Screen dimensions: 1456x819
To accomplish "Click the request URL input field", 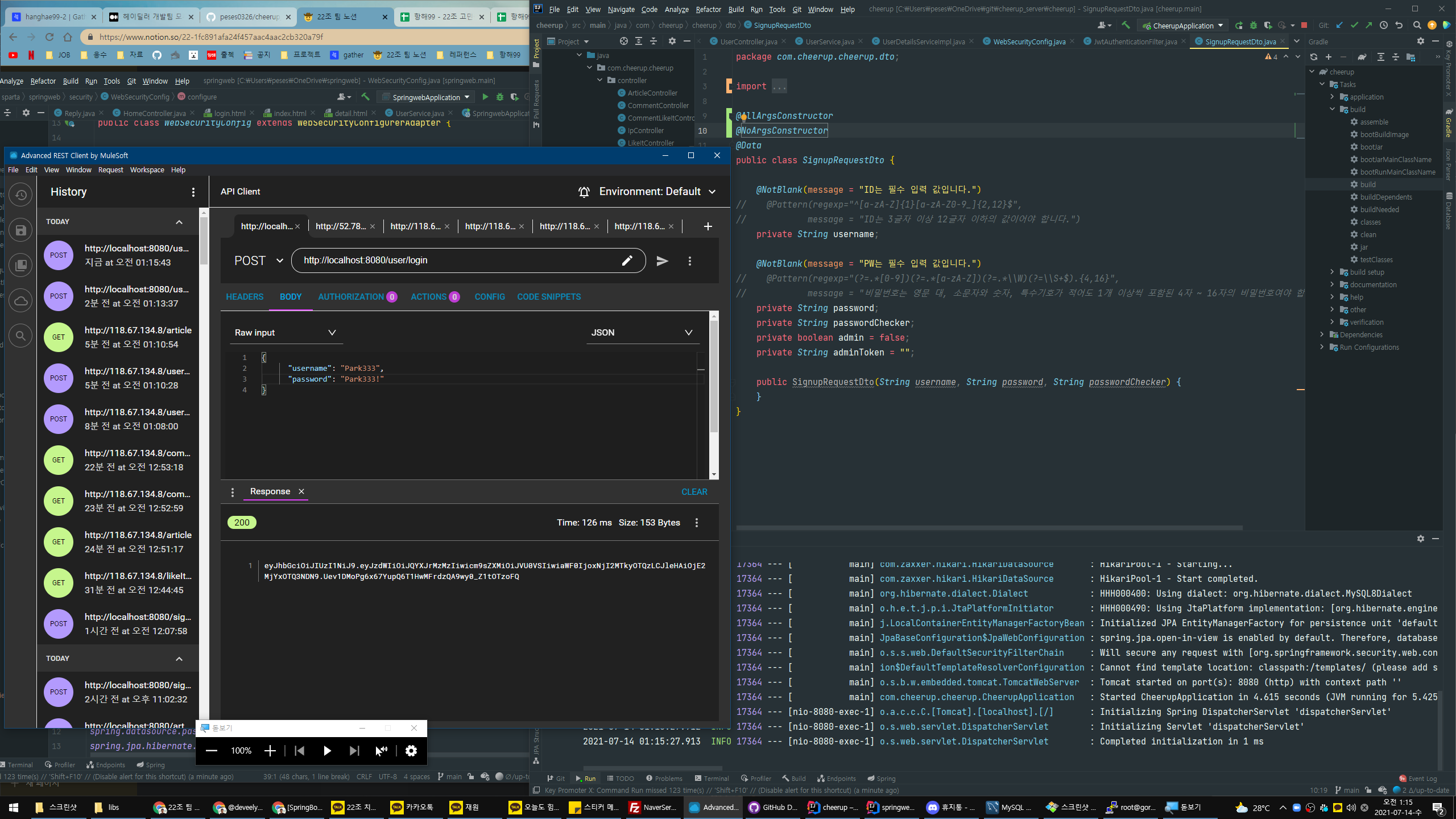I will pos(455,260).
